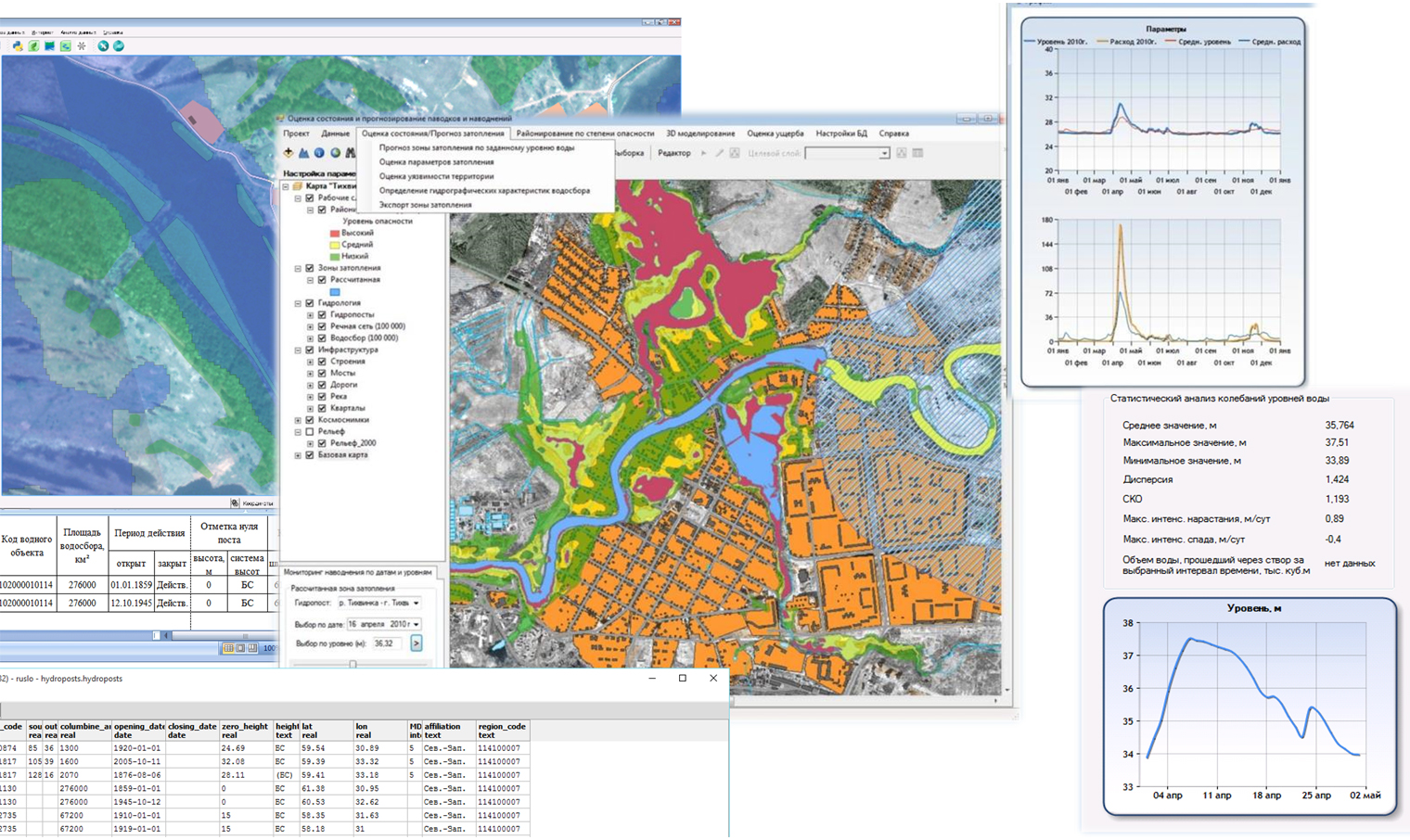Select Экспорт зоны затопления menu entry

click(425, 205)
